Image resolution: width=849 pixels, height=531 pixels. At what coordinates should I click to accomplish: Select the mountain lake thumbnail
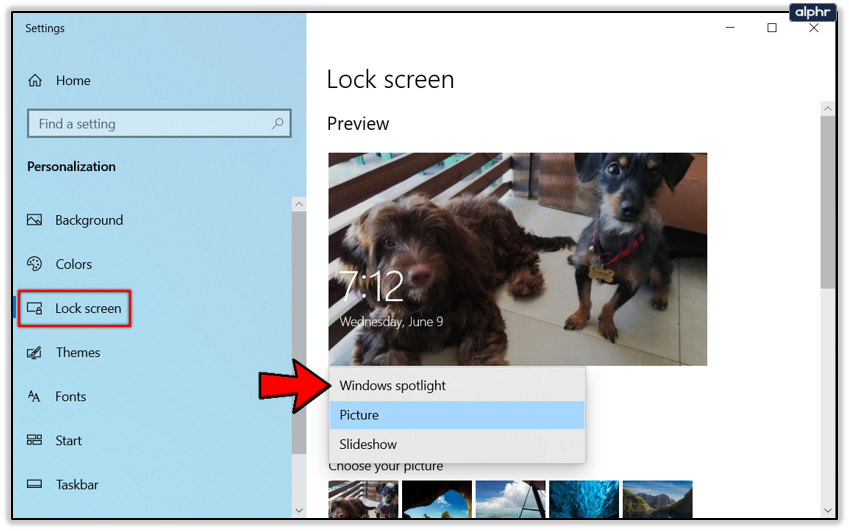657,499
